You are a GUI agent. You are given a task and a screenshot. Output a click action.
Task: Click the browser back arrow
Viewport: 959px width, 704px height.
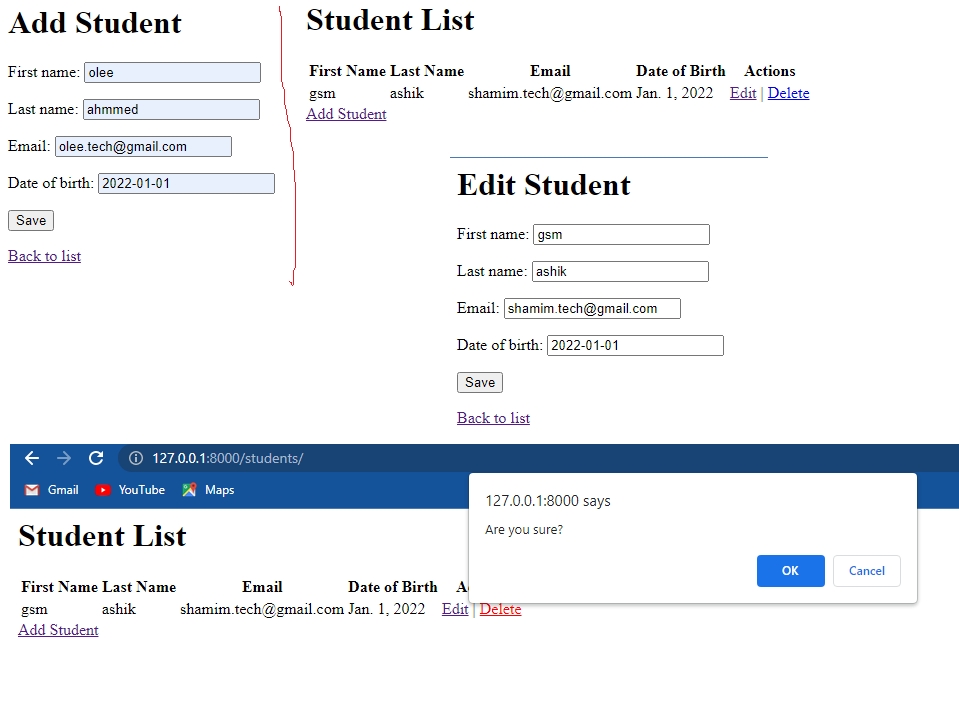pos(32,458)
